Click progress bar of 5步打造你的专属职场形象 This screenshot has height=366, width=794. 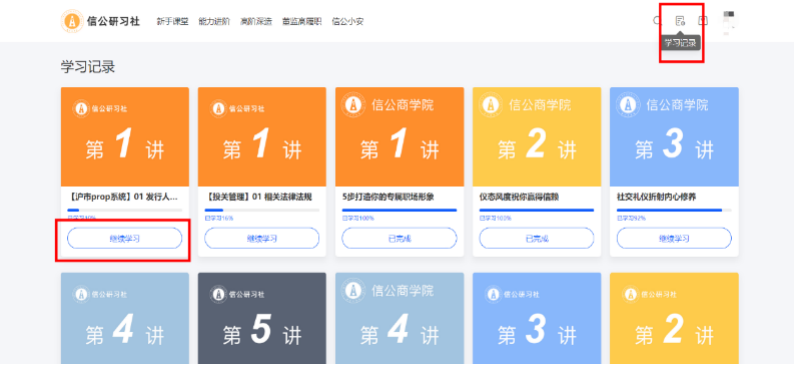pos(399,210)
